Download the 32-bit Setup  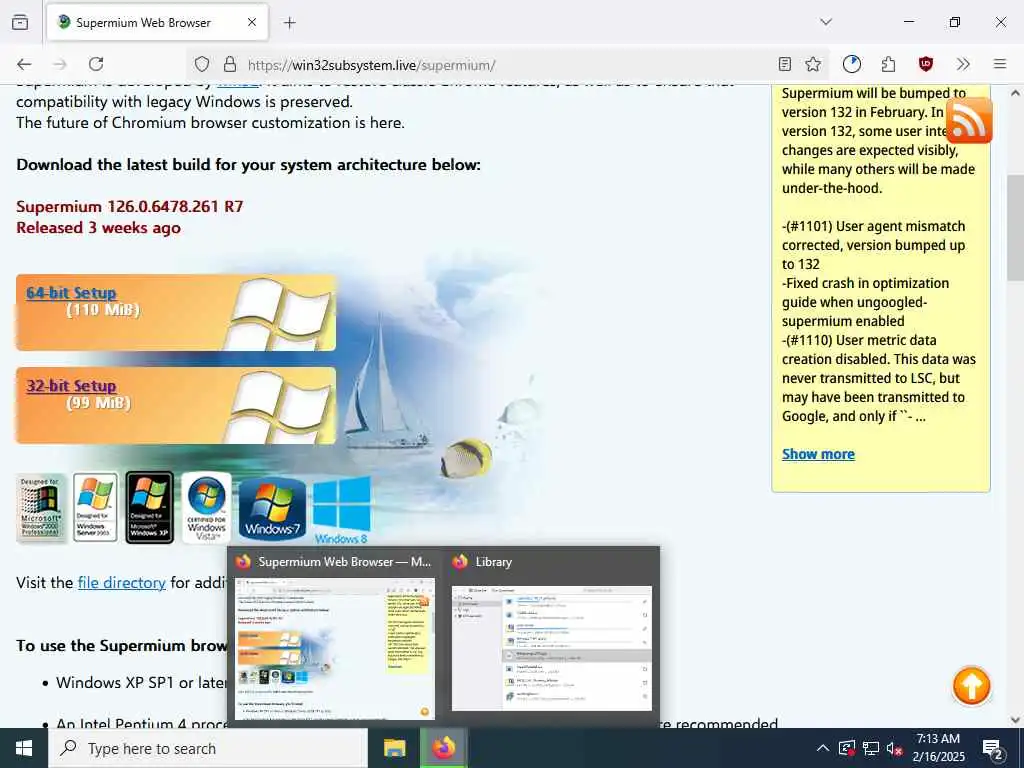[x=71, y=385]
